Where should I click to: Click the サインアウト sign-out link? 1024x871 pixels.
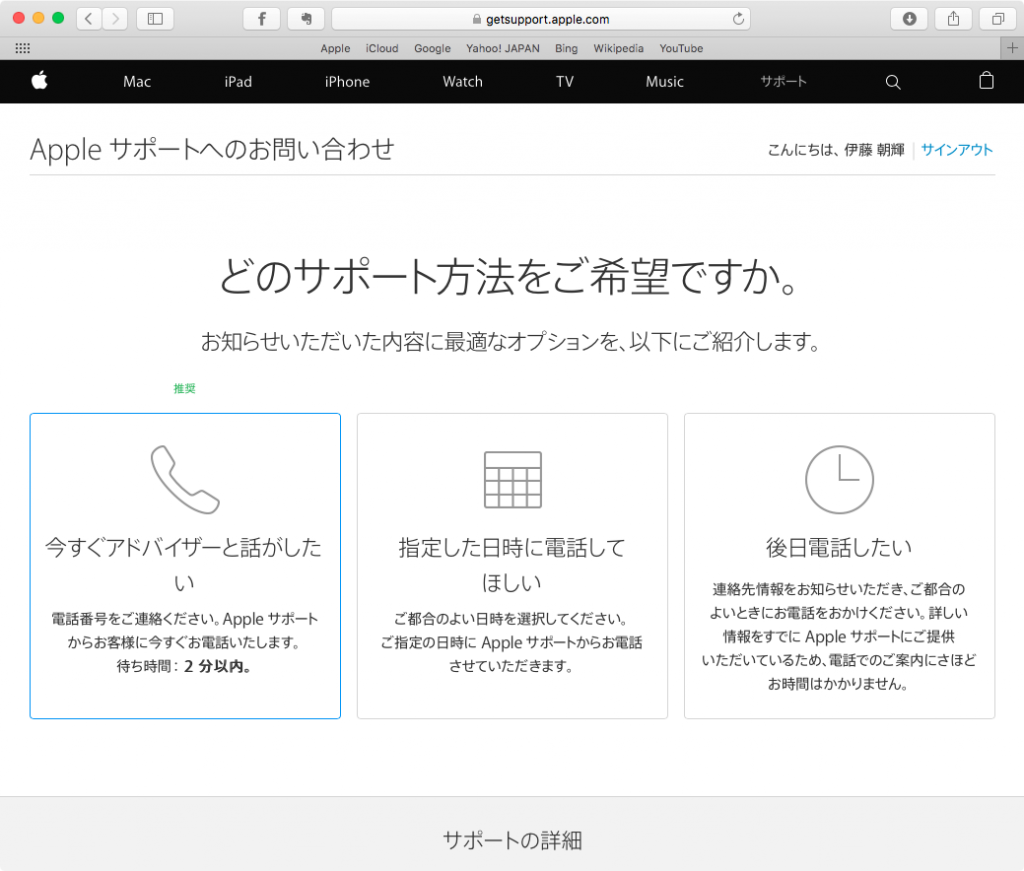pyautogui.click(x=957, y=150)
